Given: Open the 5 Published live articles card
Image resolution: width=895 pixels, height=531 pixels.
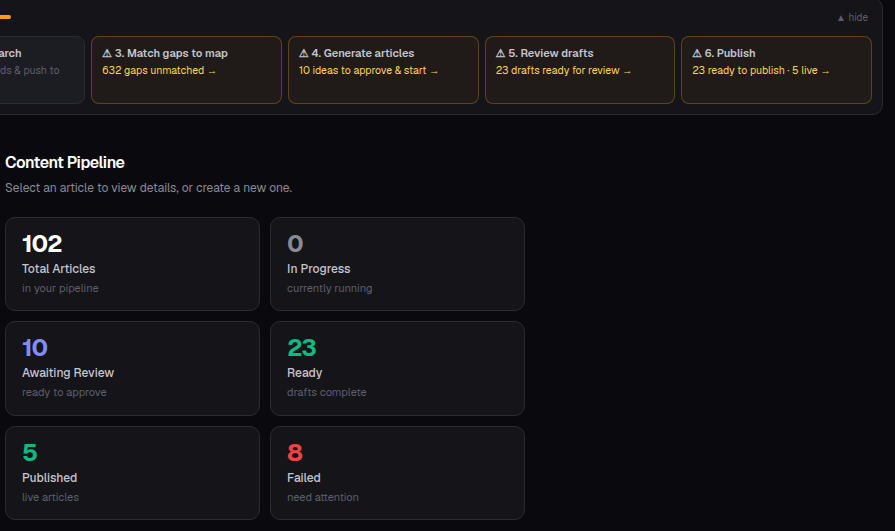Looking at the screenshot, I should [132, 473].
